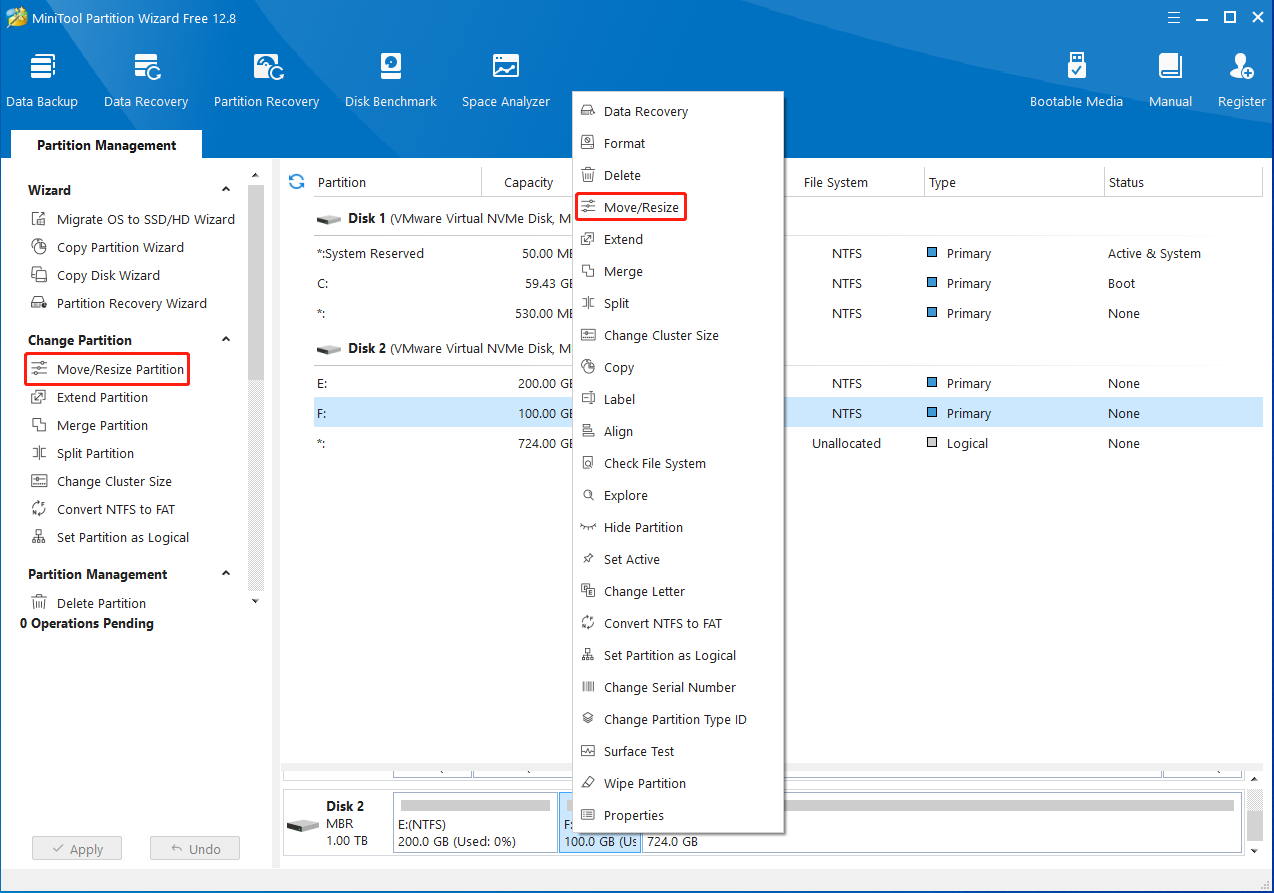The height and width of the screenshot is (893, 1274).
Task: Create Bootable Media
Action: tap(1076, 80)
